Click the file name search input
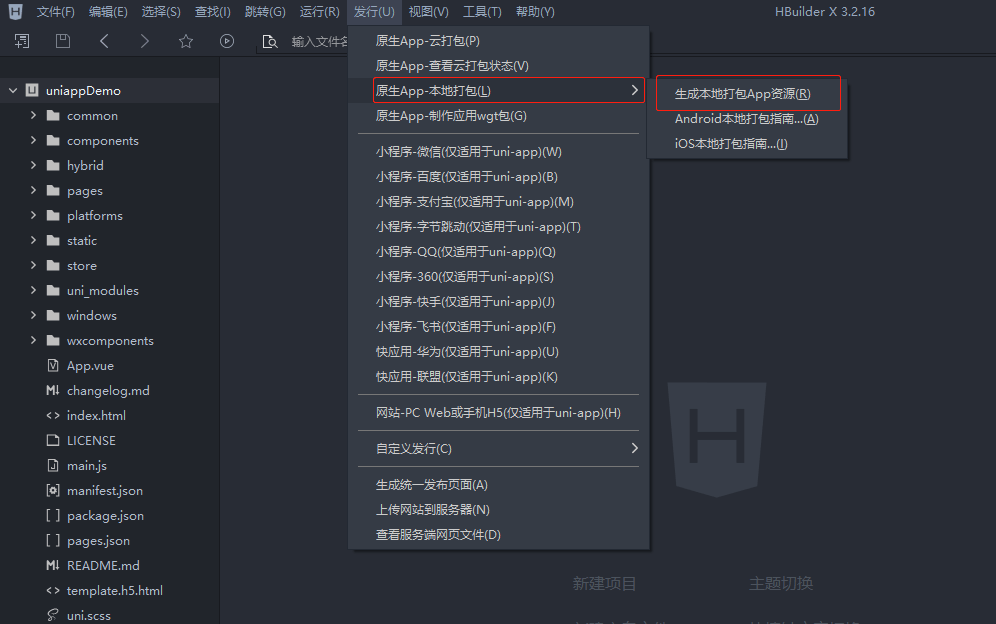Screen dimensions: 996x624 [x=319, y=42]
